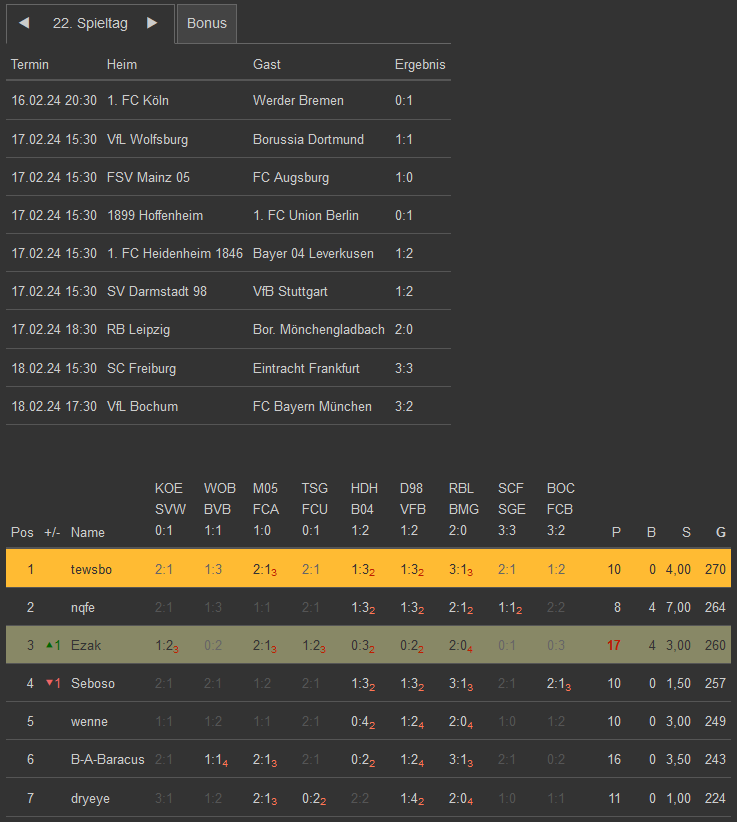Open the Bonus tab

[x=207, y=23]
